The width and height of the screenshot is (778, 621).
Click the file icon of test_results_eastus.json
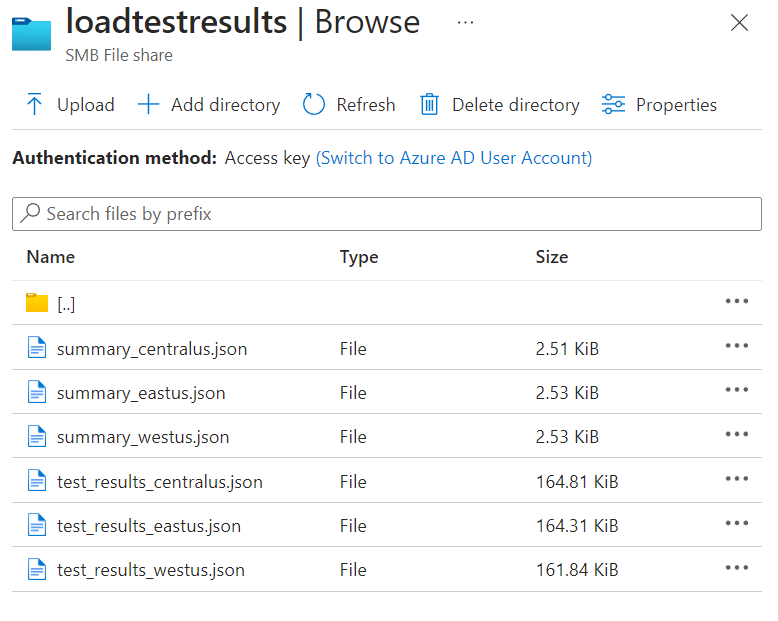pyautogui.click(x=37, y=525)
